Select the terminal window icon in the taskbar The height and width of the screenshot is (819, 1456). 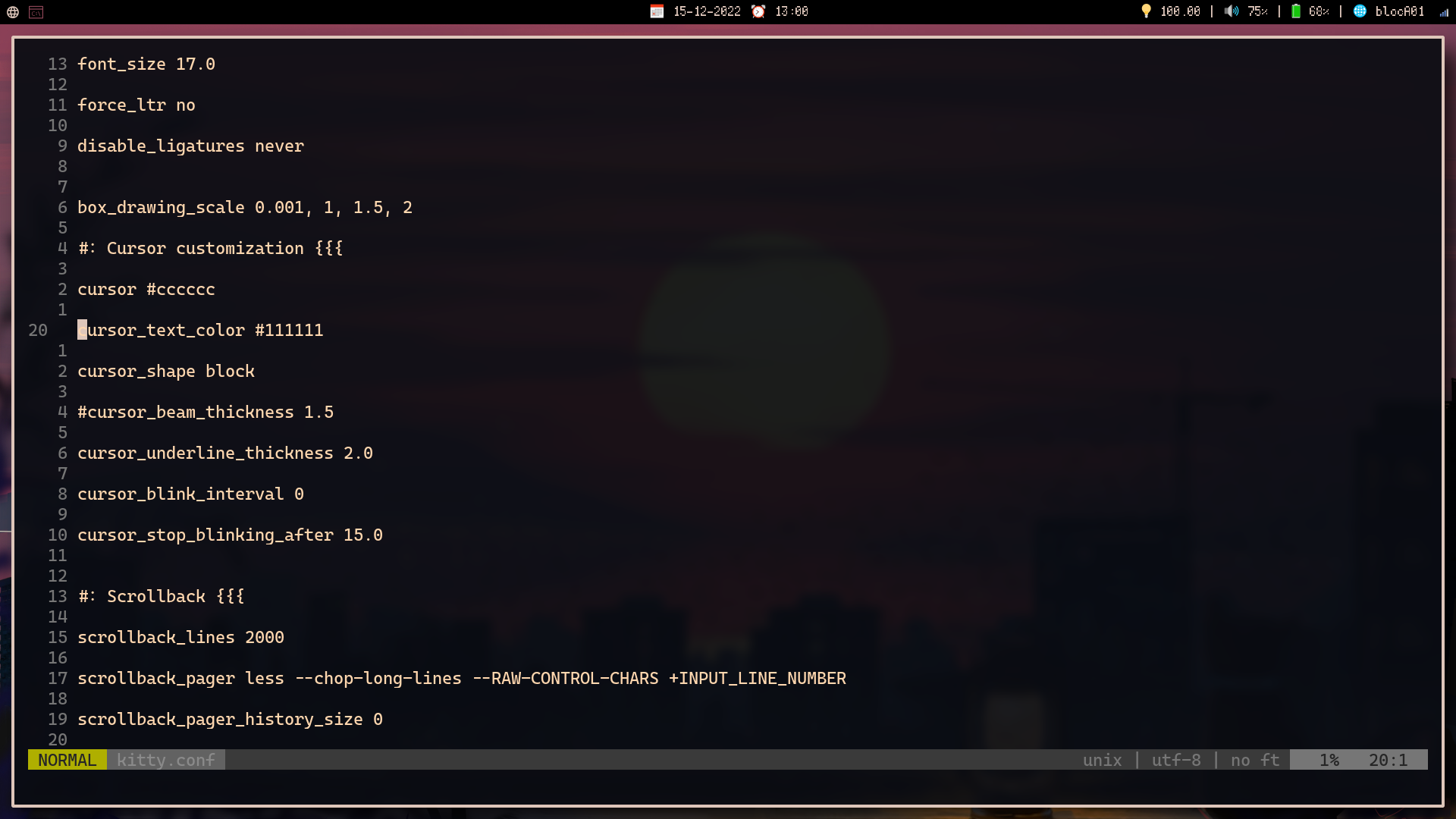point(36,12)
